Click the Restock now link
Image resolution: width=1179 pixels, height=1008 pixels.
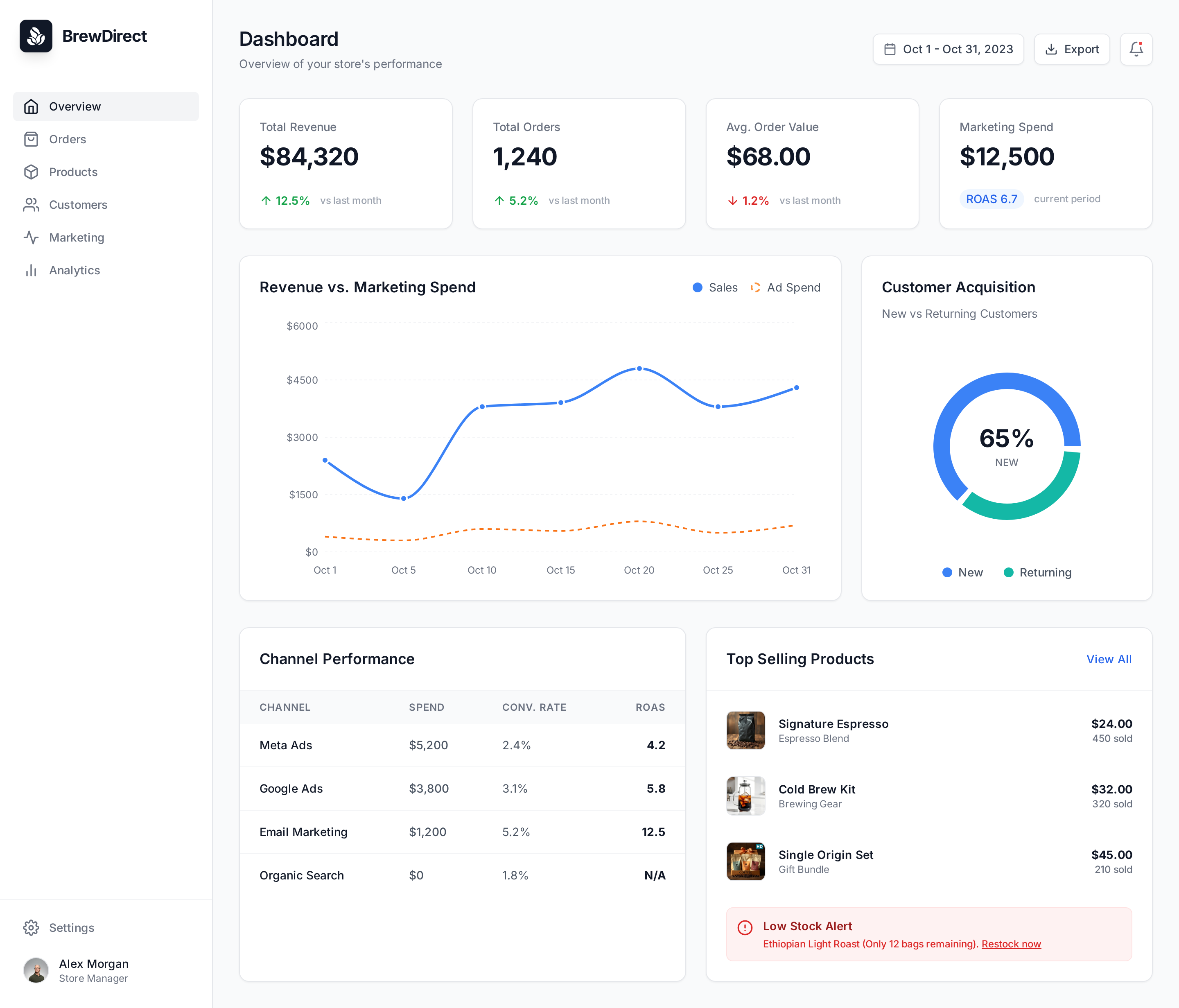[1011, 944]
